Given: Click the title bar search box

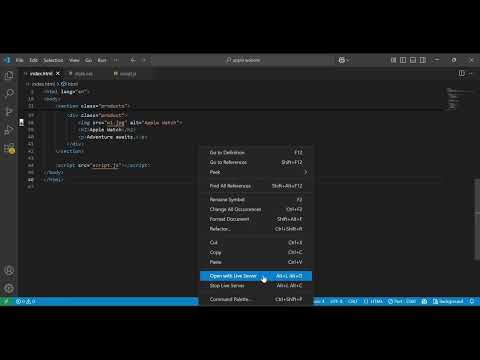Looking at the screenshot, I should [x=243, y=60].
